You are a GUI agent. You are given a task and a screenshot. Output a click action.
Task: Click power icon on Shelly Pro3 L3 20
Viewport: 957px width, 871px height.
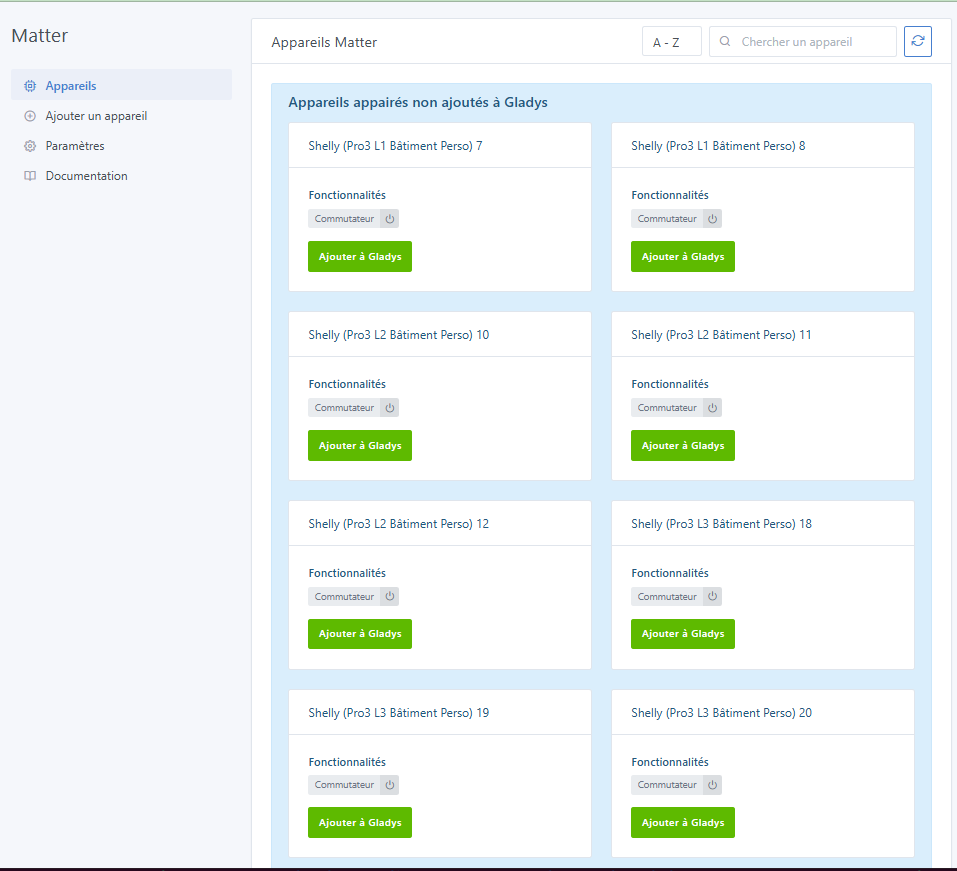pyautogui.click(x=712, y=785)
